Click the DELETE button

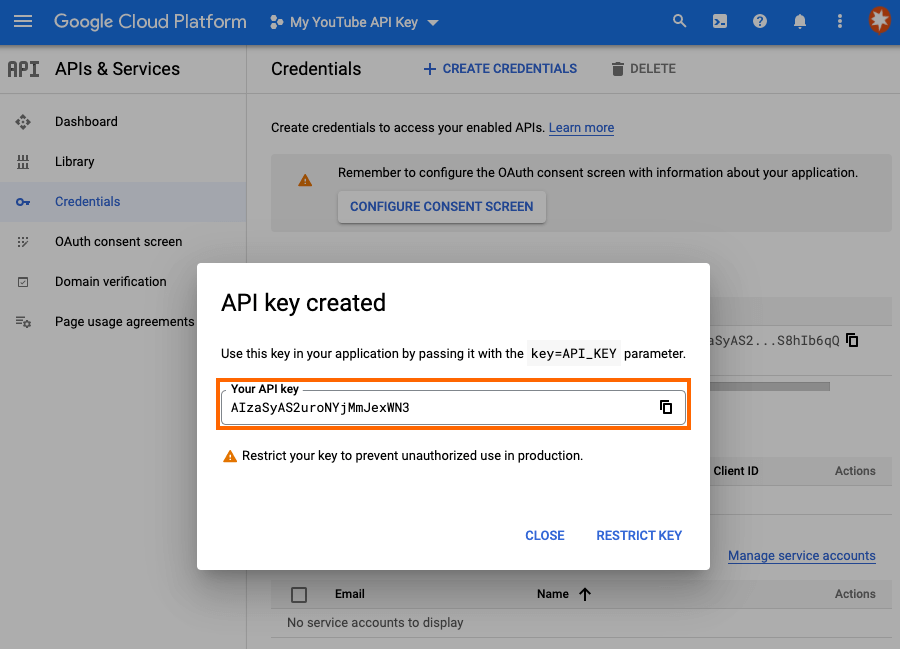643,69
